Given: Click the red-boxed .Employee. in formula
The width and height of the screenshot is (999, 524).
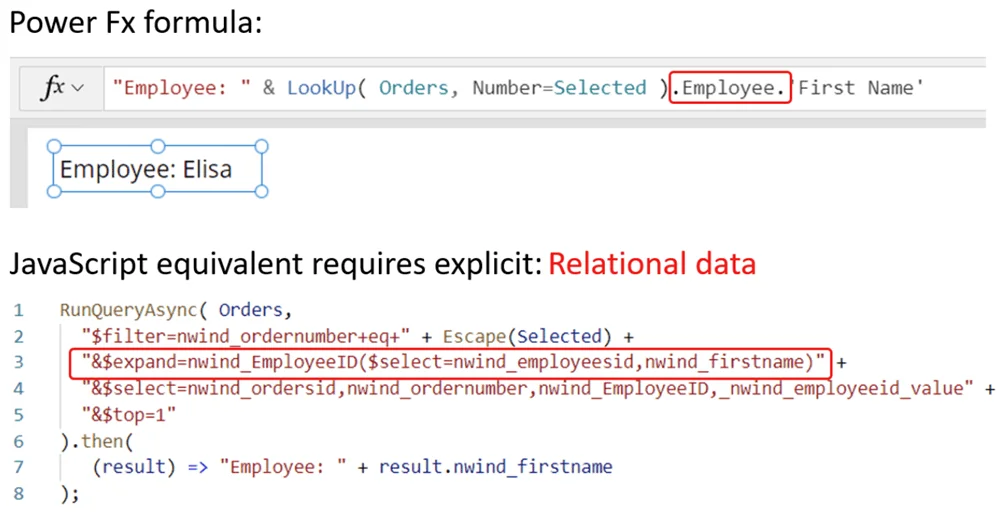Looking at the screenshot, I should (730, 88).
